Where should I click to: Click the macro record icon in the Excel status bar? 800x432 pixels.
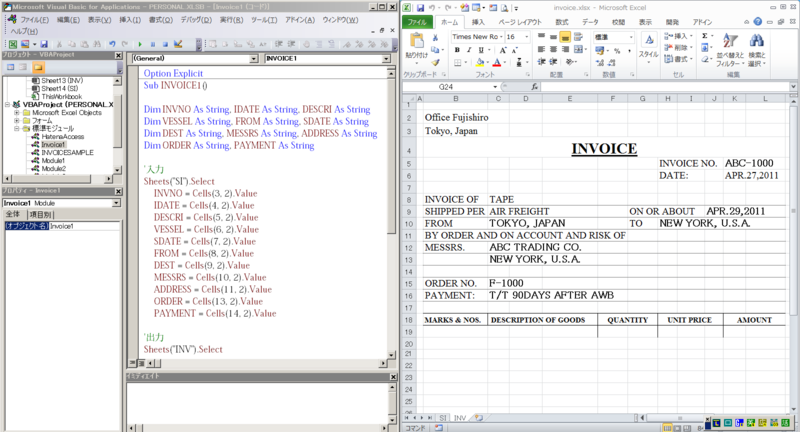pyautogui.click(x=439, y=428)
